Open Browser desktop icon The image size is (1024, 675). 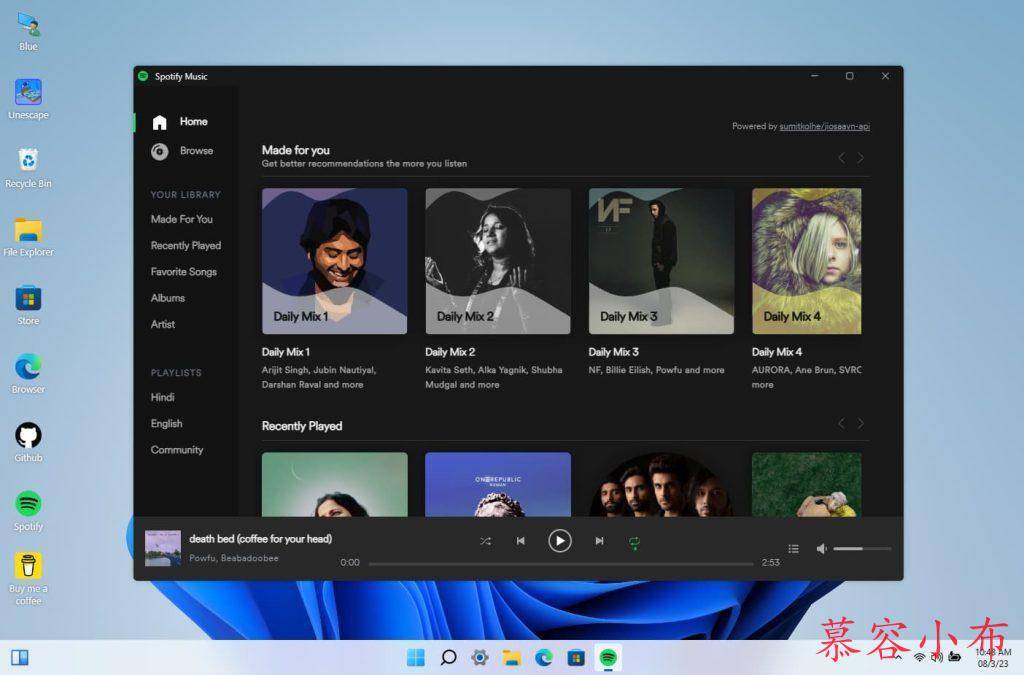coord(28,373)
